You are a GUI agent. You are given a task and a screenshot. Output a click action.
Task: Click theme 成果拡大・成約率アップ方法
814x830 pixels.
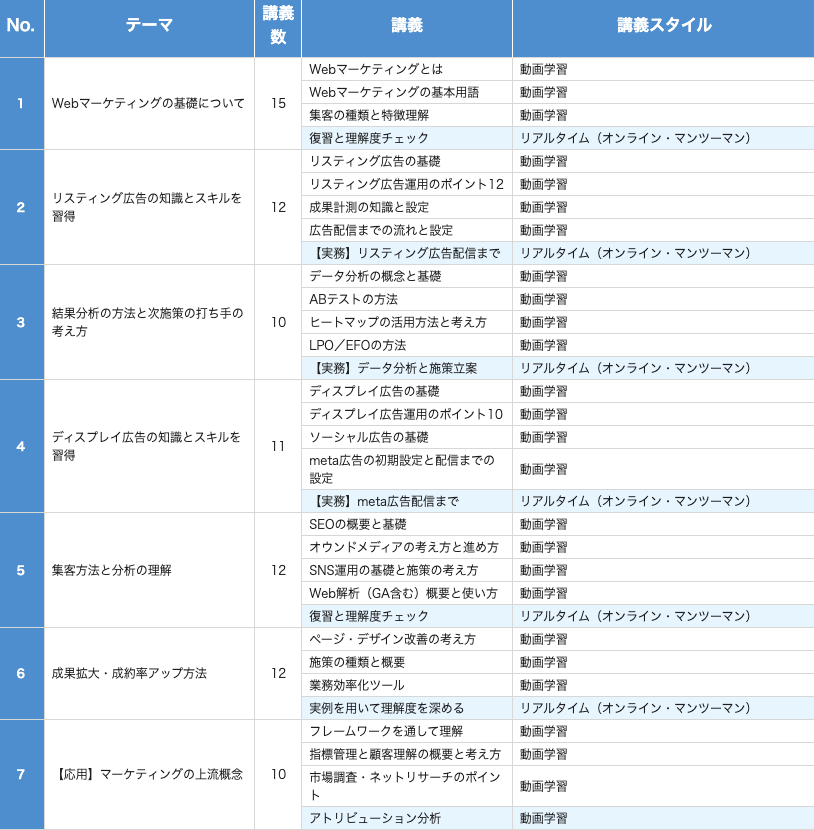coord(149,673)
